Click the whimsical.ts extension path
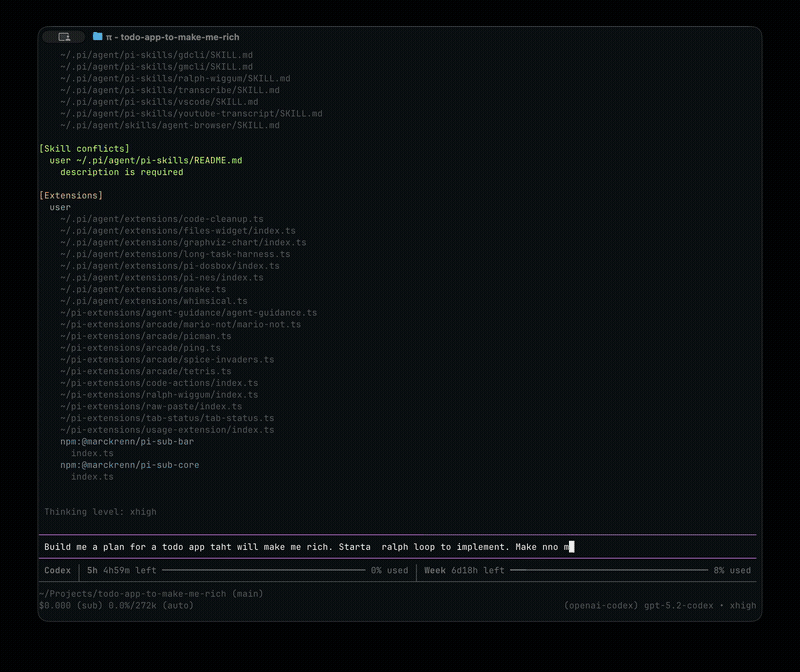The image size is (800, 672). [x=154, y=301]
